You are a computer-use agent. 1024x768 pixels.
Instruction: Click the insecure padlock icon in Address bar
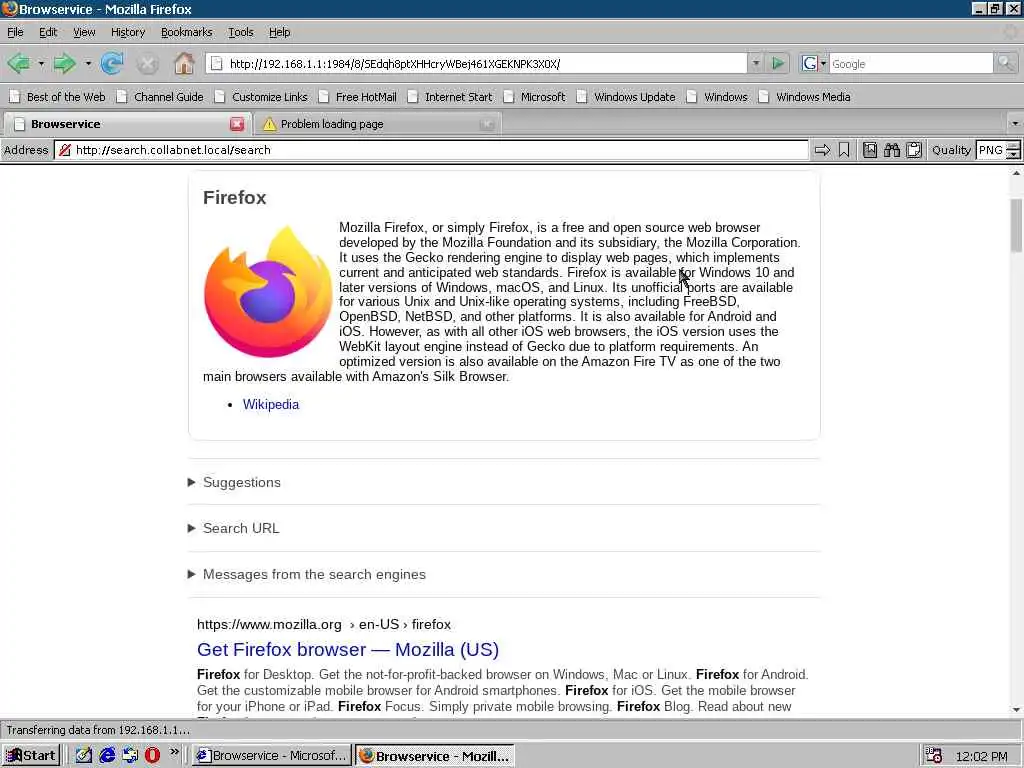pyautogui.click(x=65, y=150)
